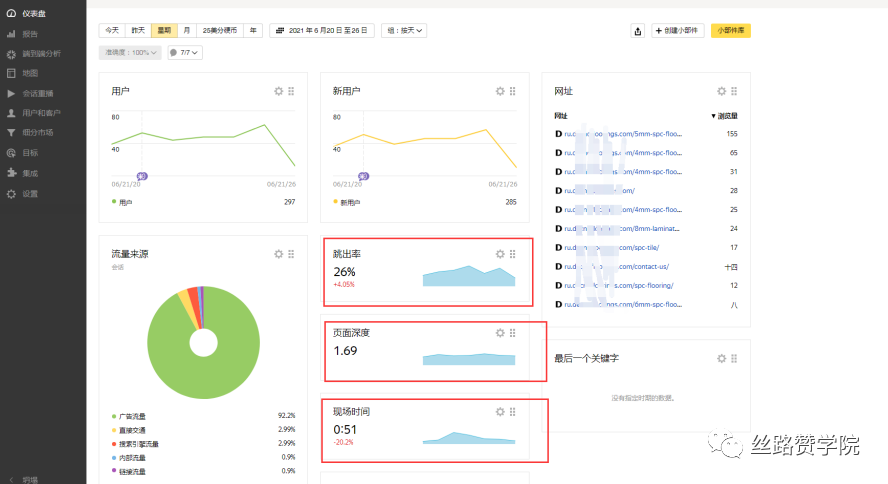The image size is (888, 484).
Task: Open gear settings of 流量来源 widget
Action: click(279, 254)
